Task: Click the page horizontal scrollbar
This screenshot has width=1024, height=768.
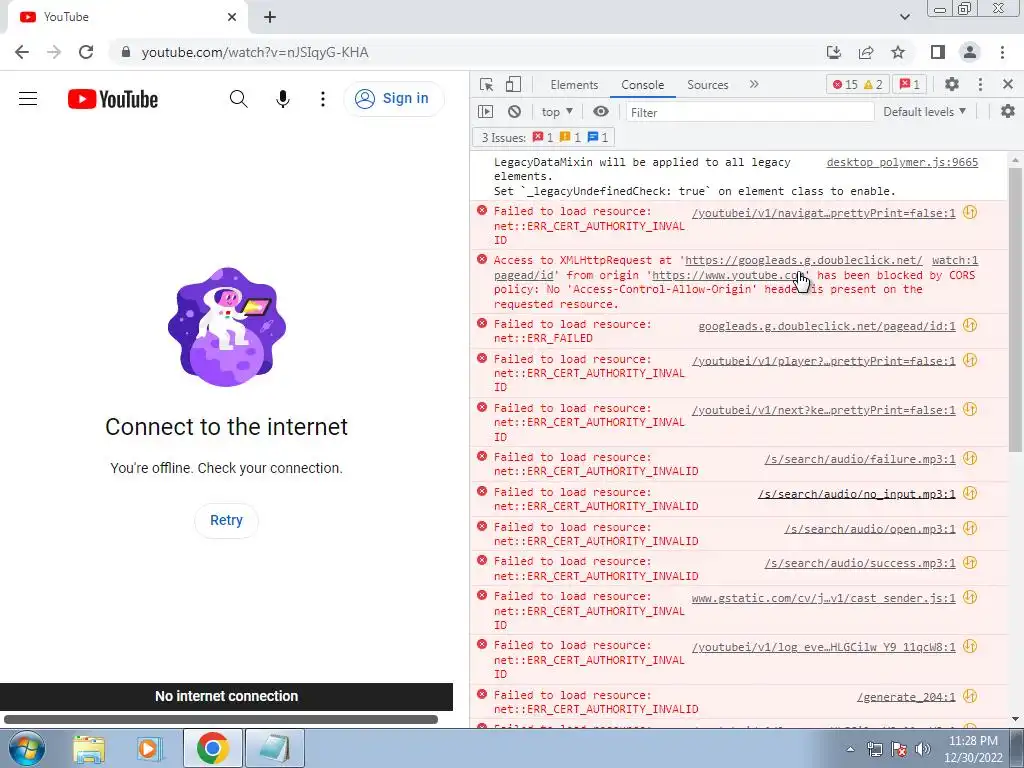Action: [x=221, y=720]
